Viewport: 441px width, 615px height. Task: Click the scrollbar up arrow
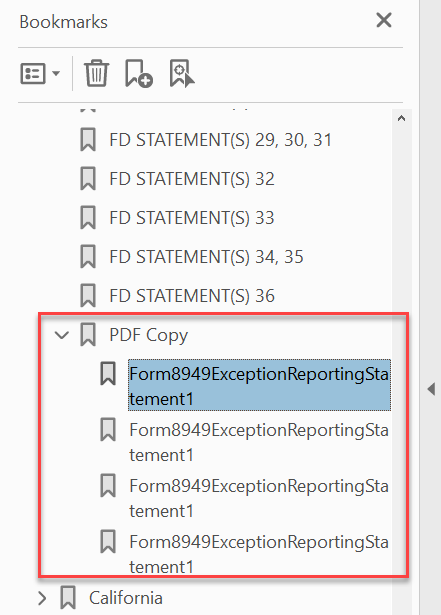coord(401,118)
